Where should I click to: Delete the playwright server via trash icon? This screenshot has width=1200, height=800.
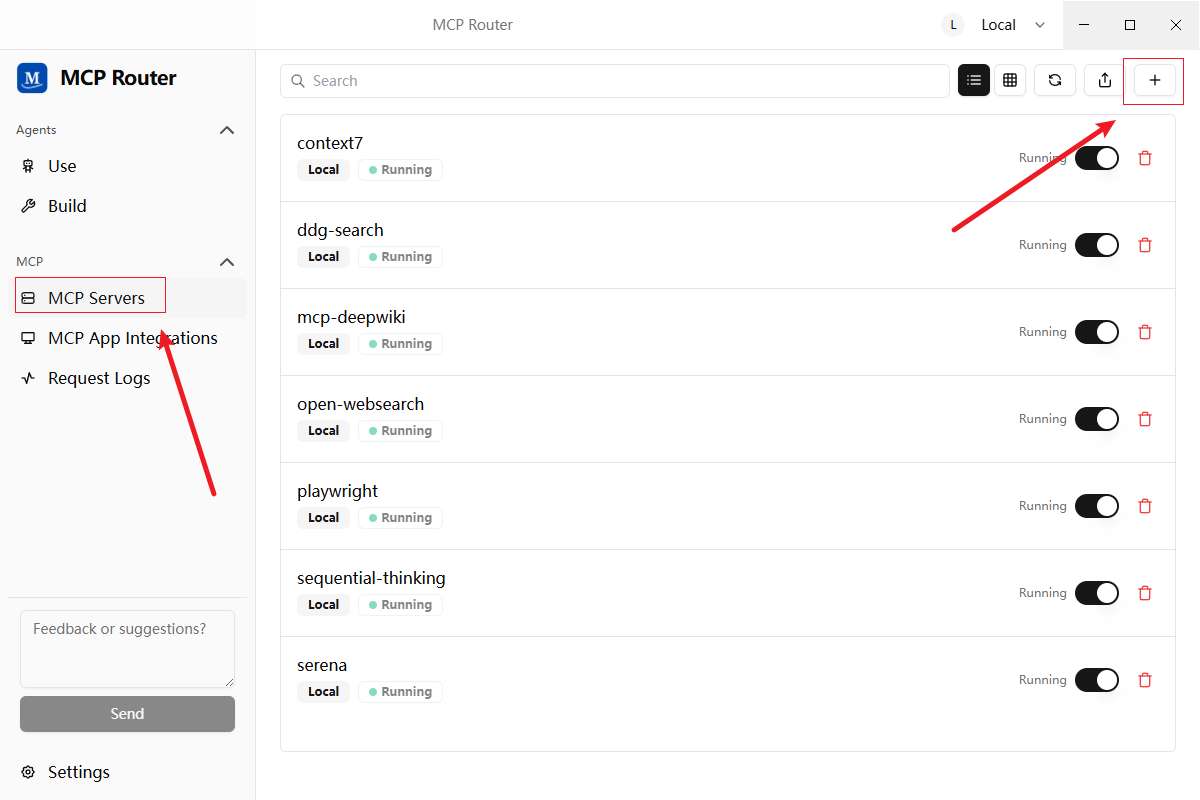1145,506
